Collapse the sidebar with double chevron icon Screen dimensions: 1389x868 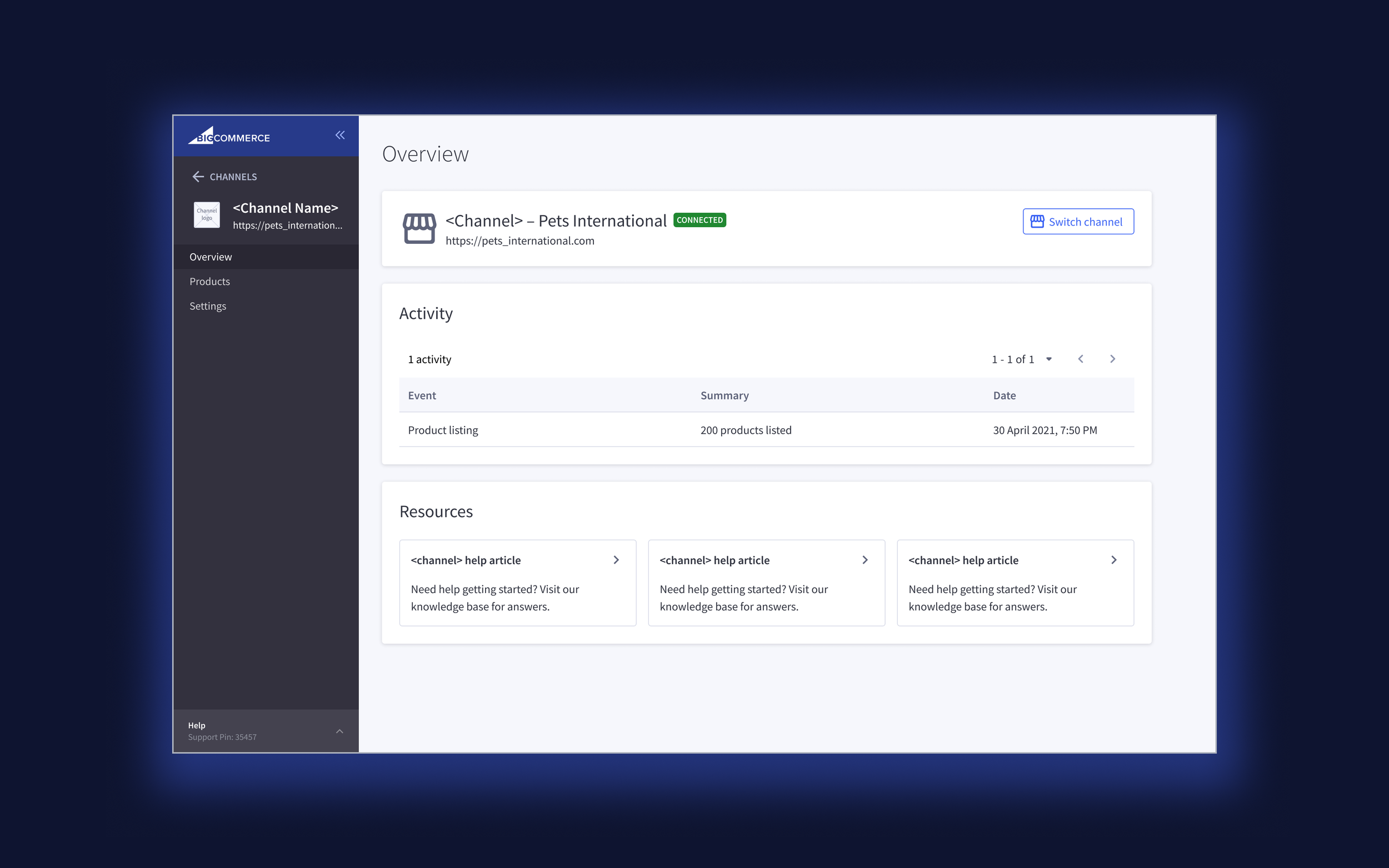pos(340,135)
